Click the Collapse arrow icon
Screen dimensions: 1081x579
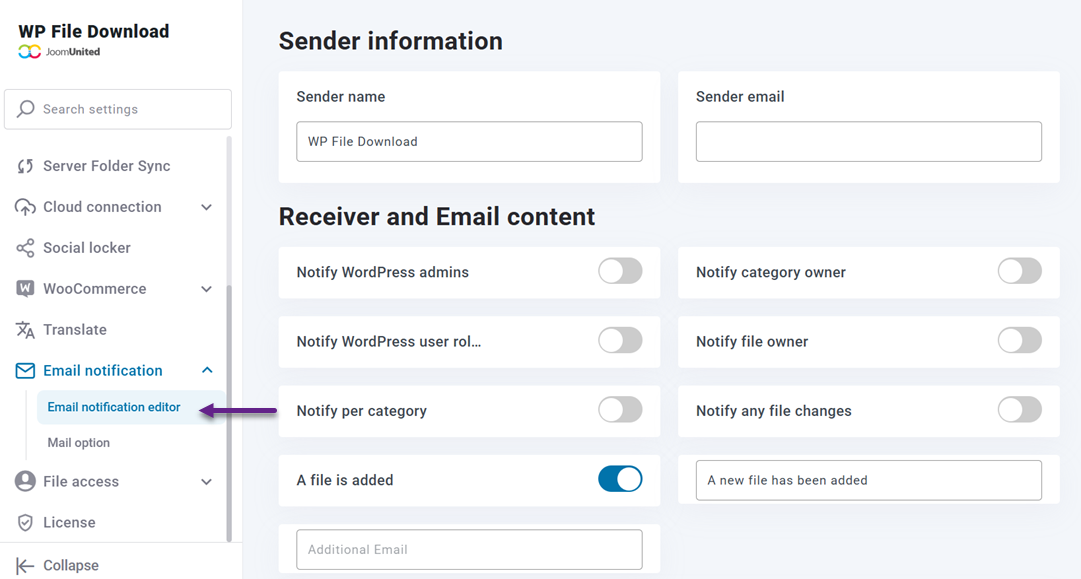[x=25, y=566]
